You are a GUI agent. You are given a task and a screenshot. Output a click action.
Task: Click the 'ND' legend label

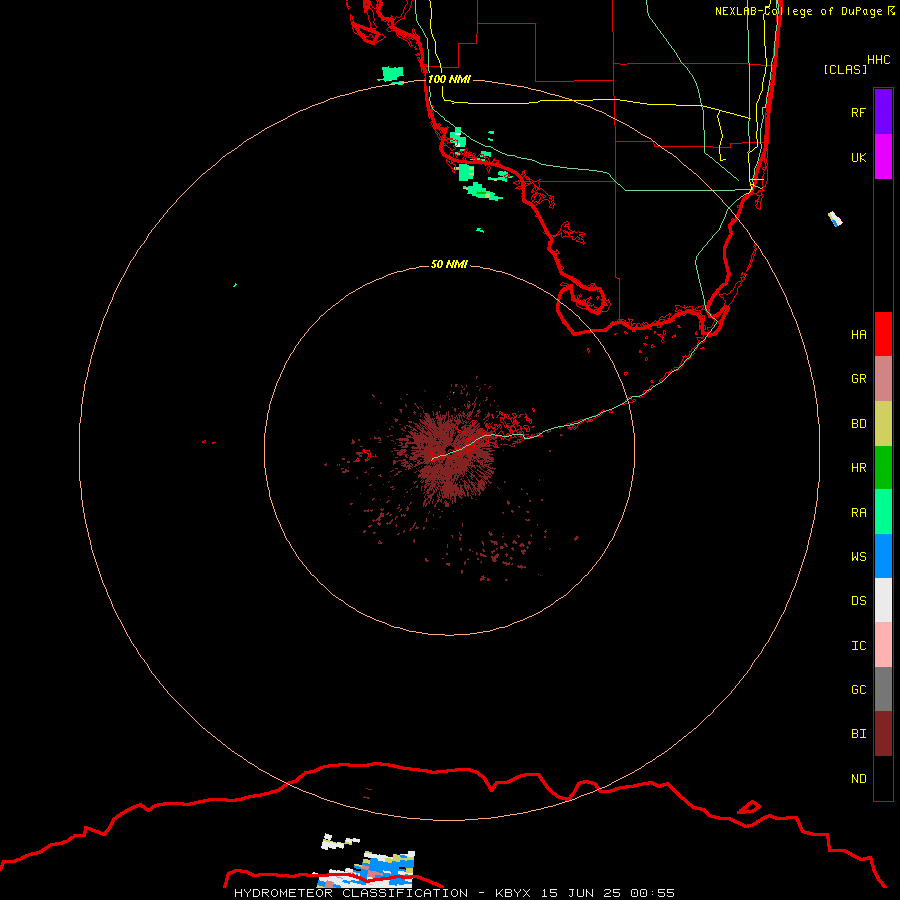point(859,778)
